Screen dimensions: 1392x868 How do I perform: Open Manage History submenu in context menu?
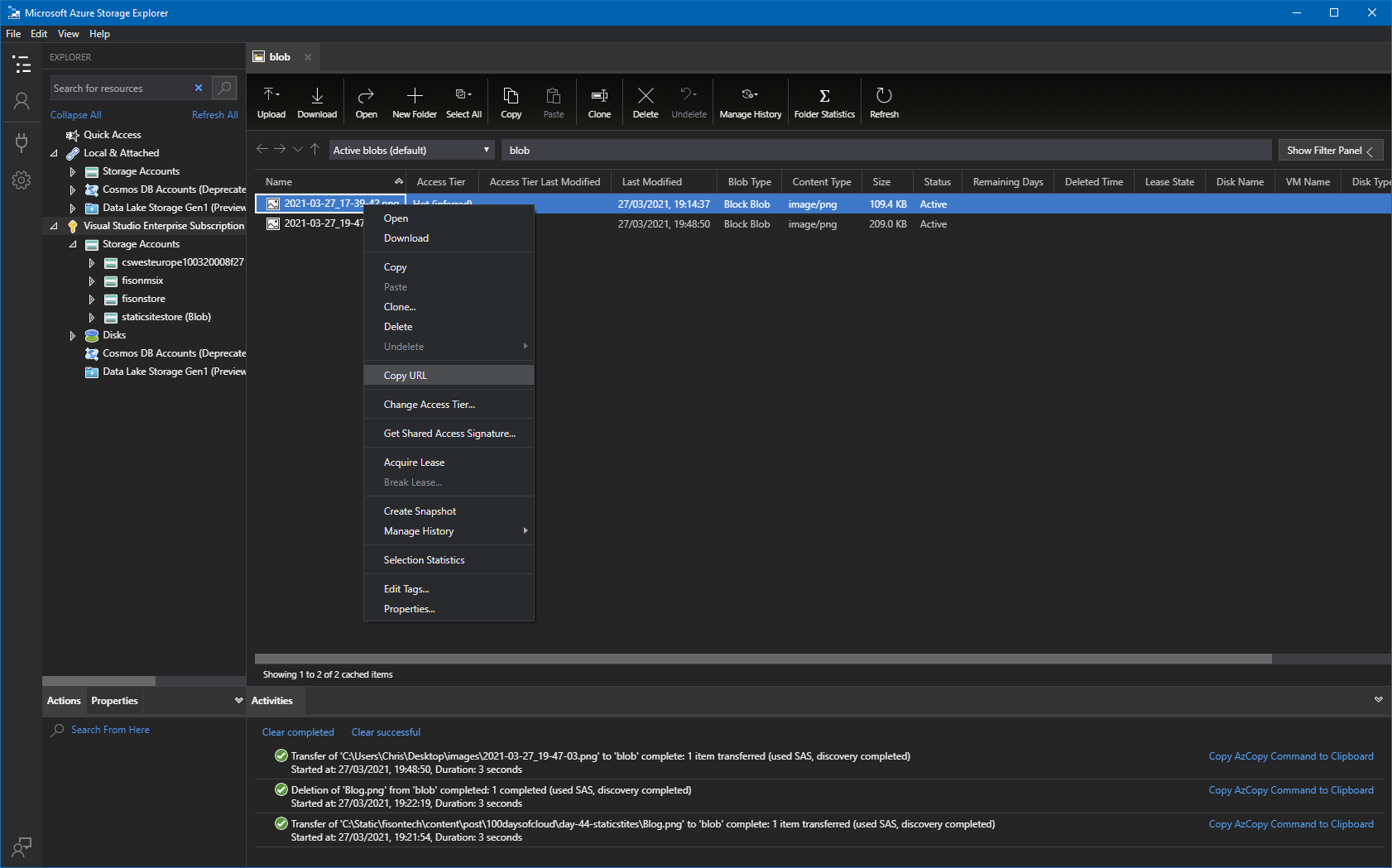pyautogui.click(x=449, y=531)
